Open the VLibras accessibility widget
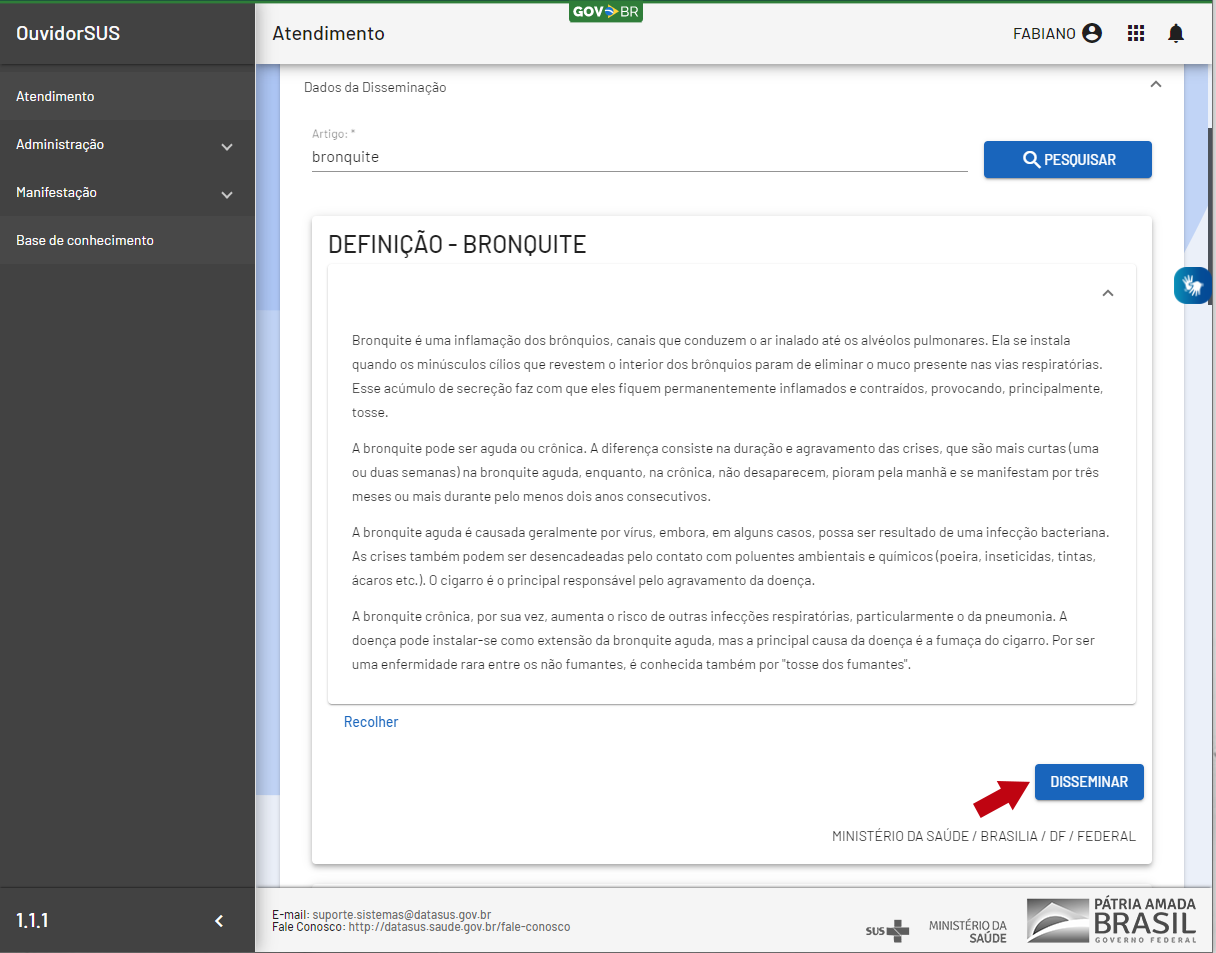1216x953 pixels. click(1192, 285)
